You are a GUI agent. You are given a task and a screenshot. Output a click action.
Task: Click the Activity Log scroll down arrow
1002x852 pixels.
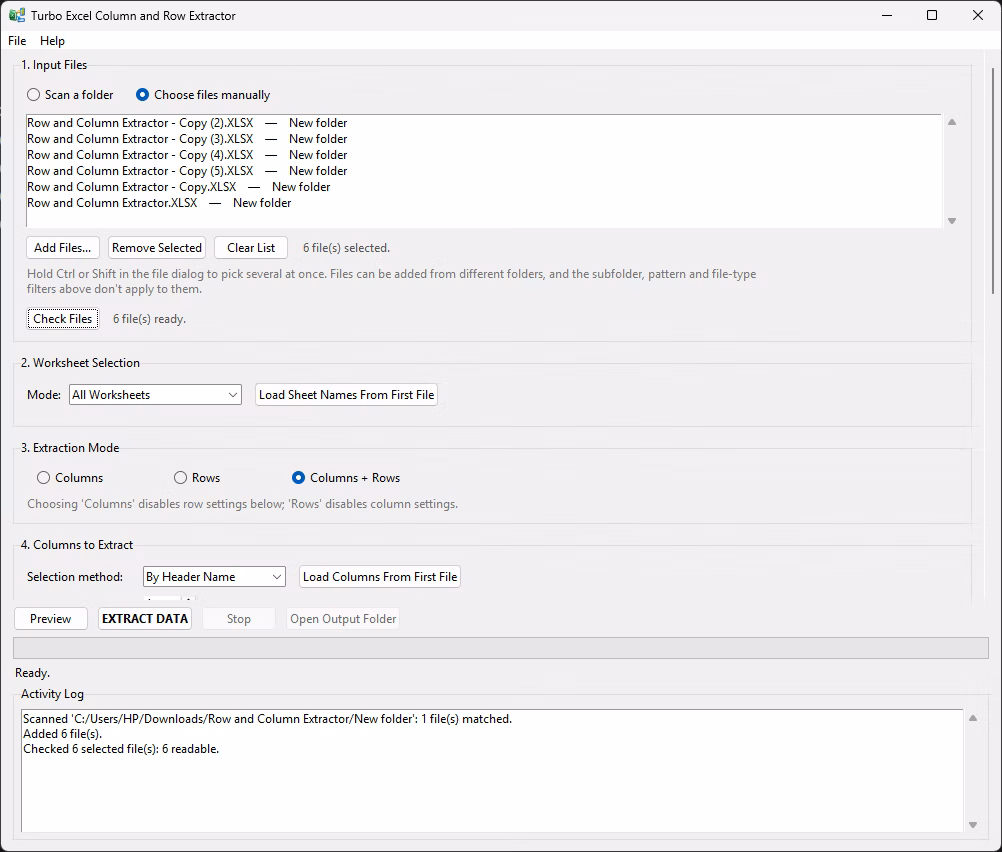point(973,825)
